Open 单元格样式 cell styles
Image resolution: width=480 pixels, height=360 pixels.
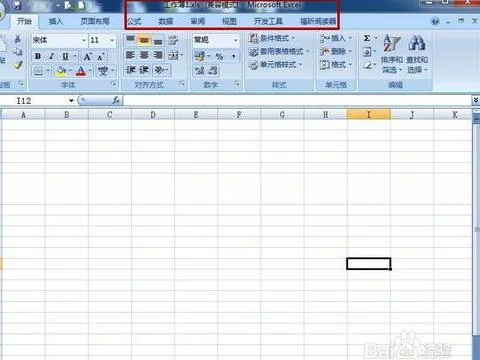click(276, 64)
